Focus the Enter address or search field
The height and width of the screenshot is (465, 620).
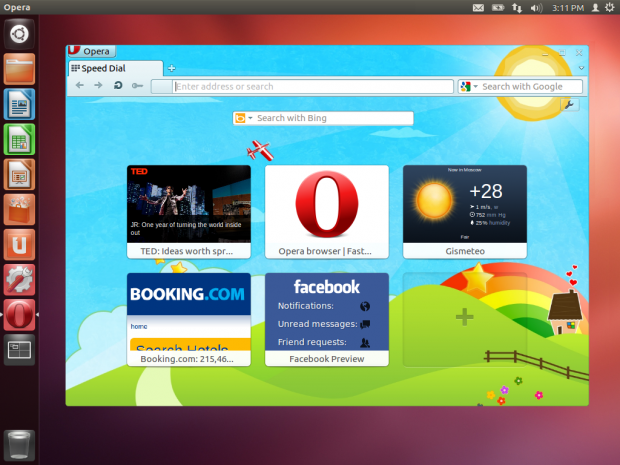[x=313, y=87]
